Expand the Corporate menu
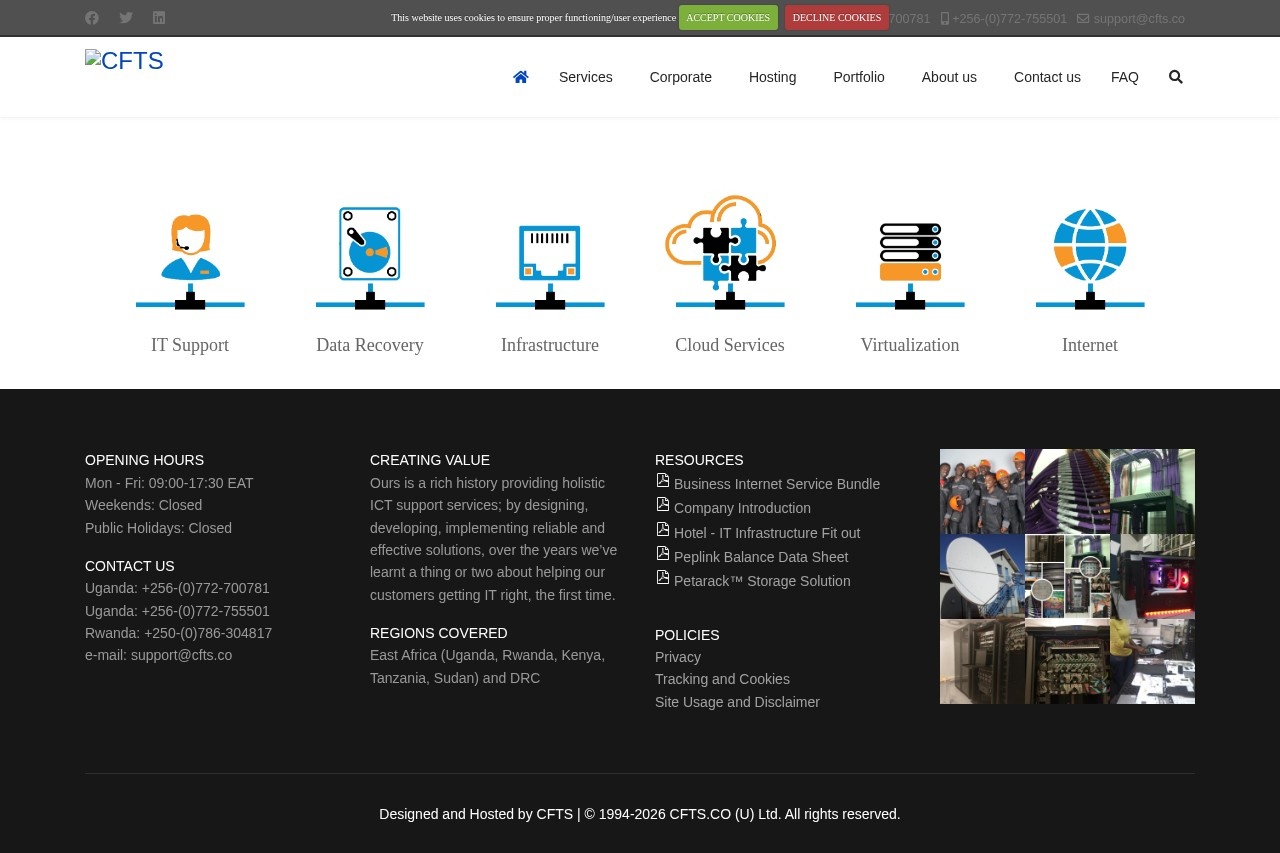Viewport: 1280px width, 853px height. 680,77
